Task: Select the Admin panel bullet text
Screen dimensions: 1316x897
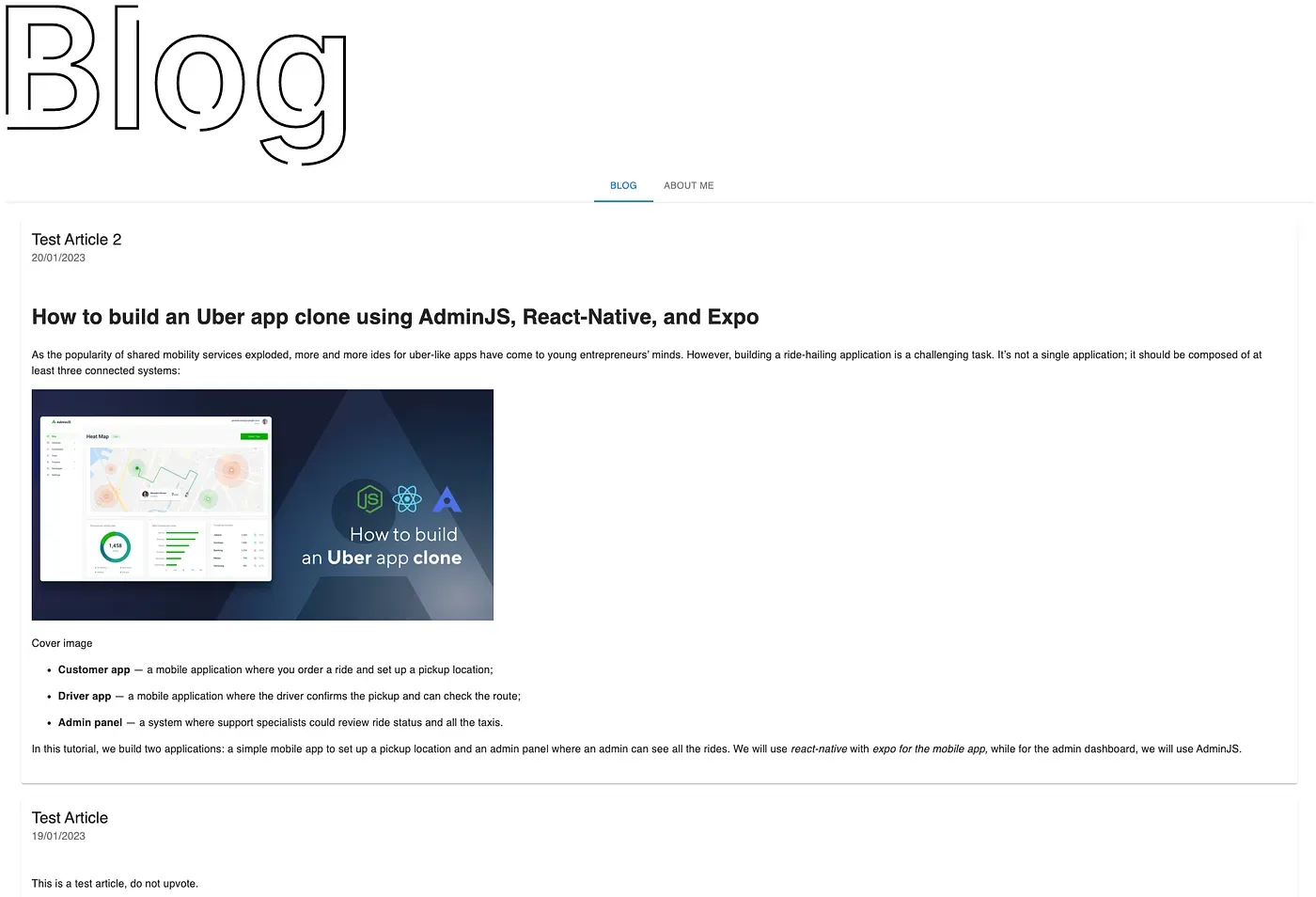Action: pyautogui.click(x=280, y=722)
